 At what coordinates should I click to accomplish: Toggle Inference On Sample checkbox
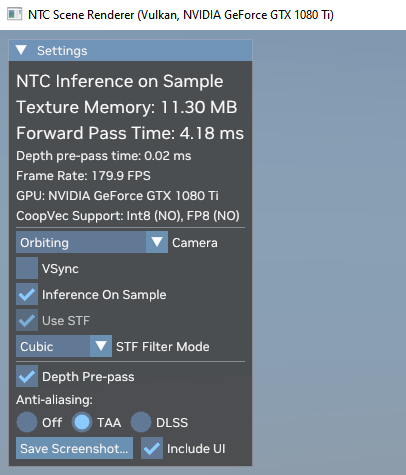[x=27, y=294]
